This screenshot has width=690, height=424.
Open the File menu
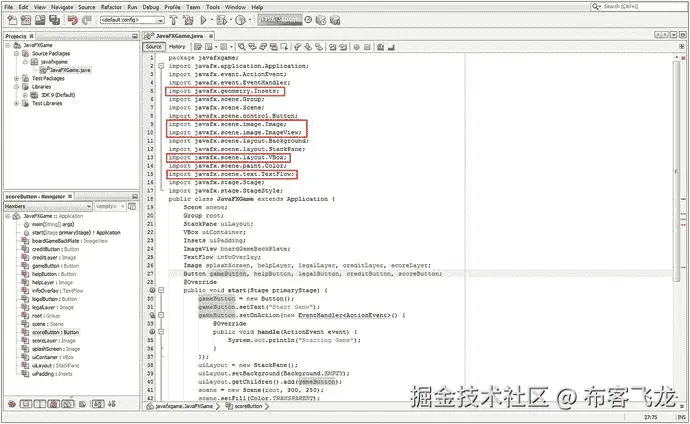click(8, 7)
